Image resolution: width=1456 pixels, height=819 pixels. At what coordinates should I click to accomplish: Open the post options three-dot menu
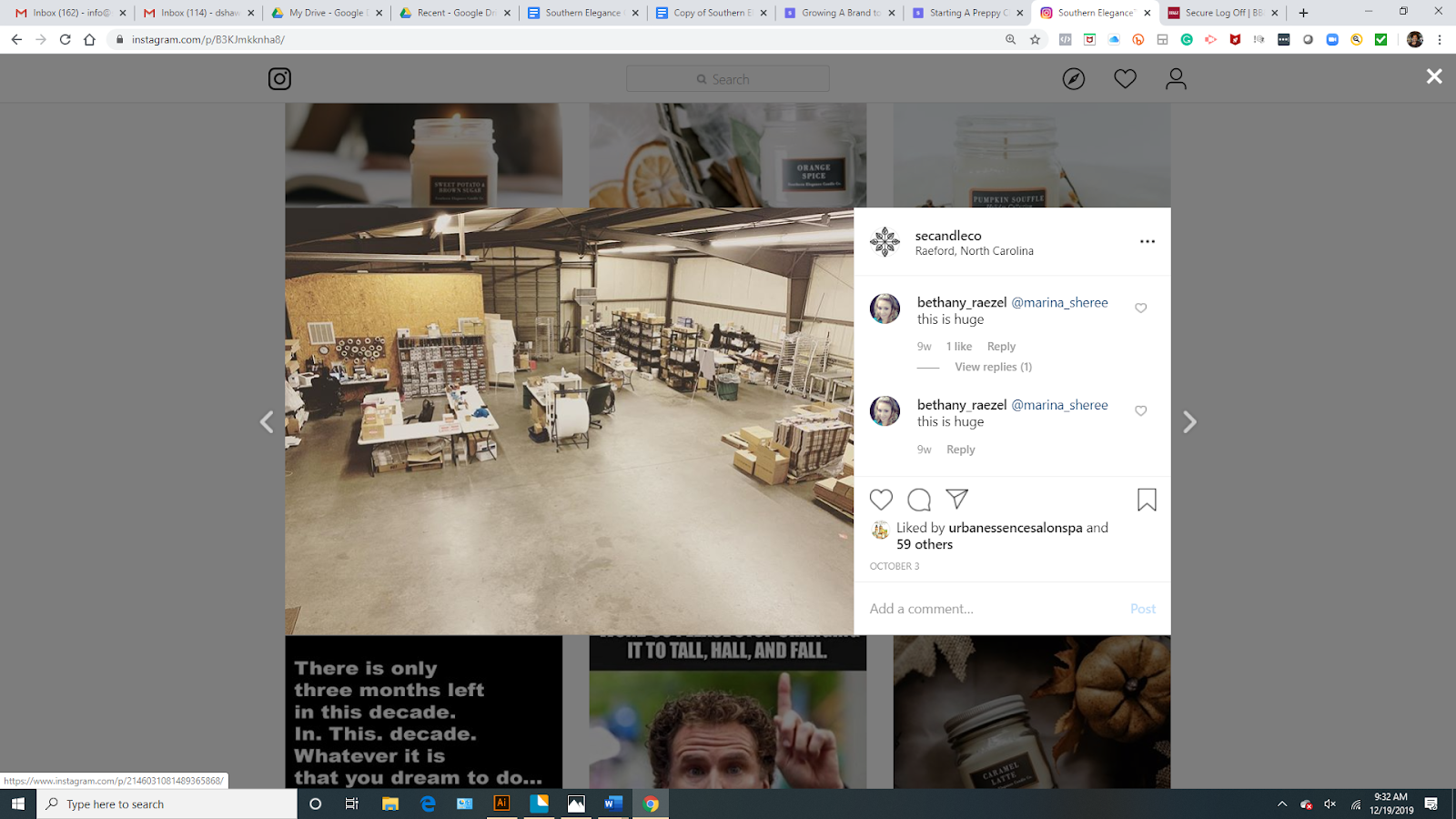[x=1147, y=240]
